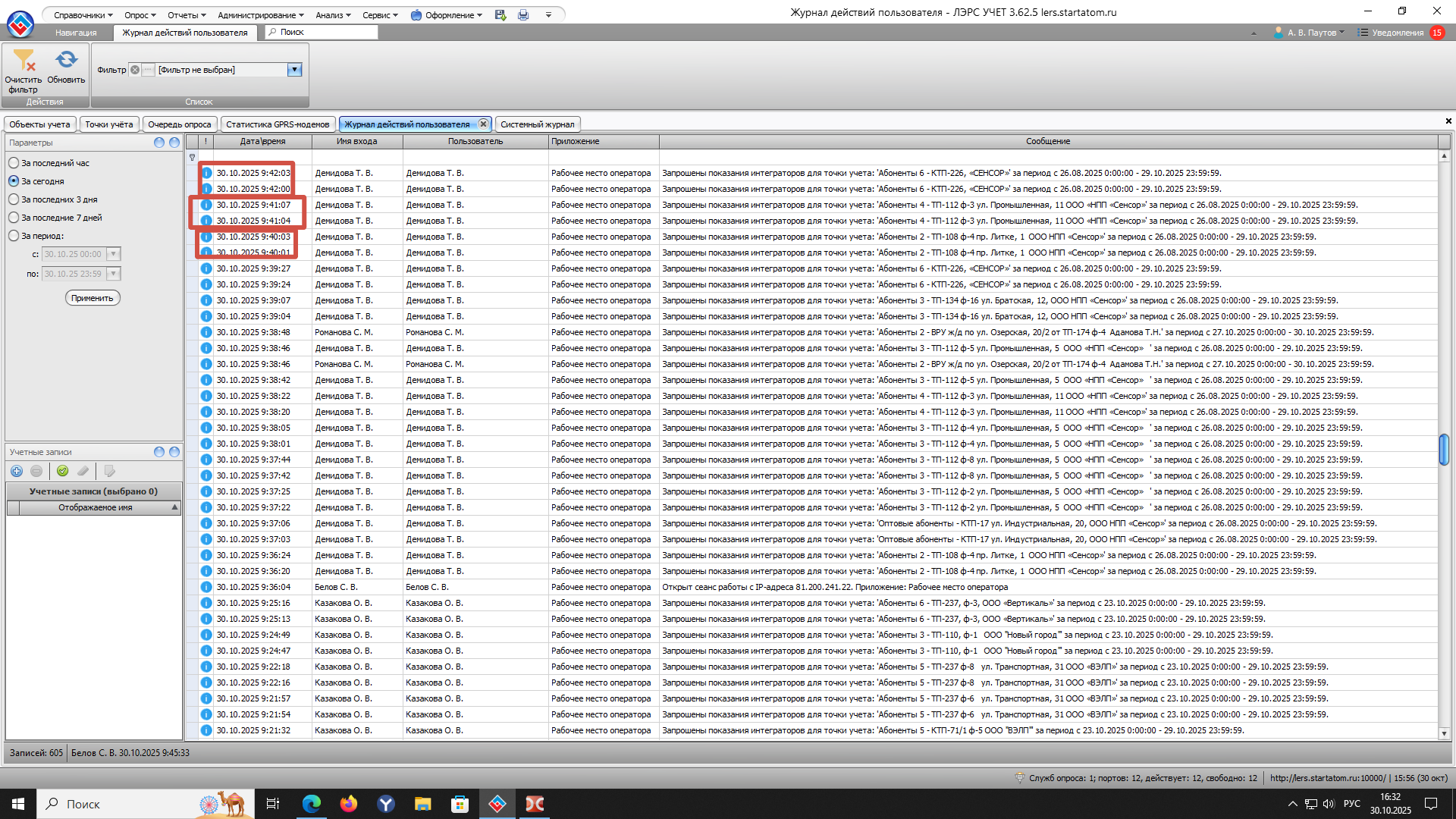Sort by the Пользователь column header
The height and width of the screenshot is (819, 1456).
[475, 142]
